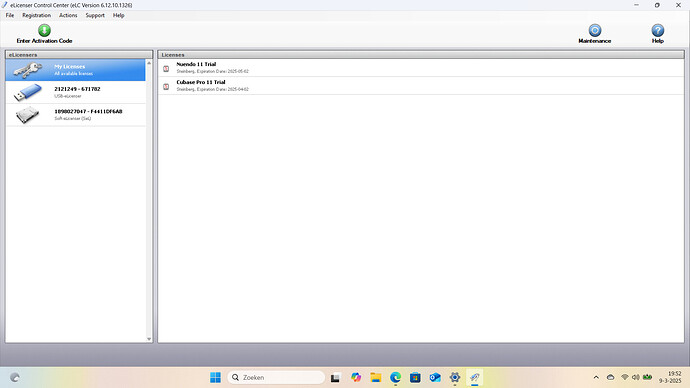Open the Actions menu

coord(68,15)
